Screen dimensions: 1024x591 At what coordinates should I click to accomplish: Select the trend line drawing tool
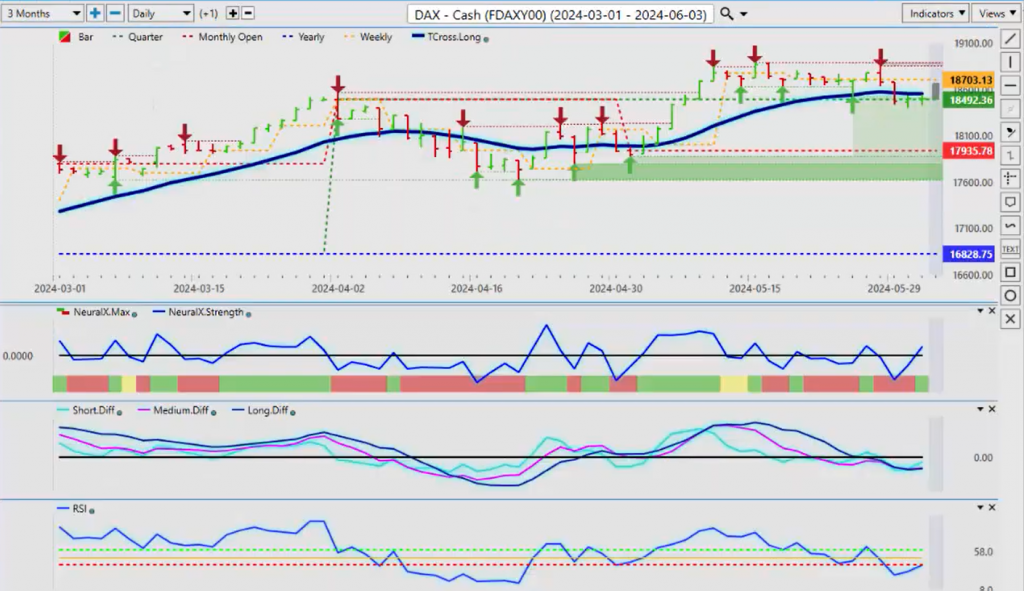(x=1009, y=40)
